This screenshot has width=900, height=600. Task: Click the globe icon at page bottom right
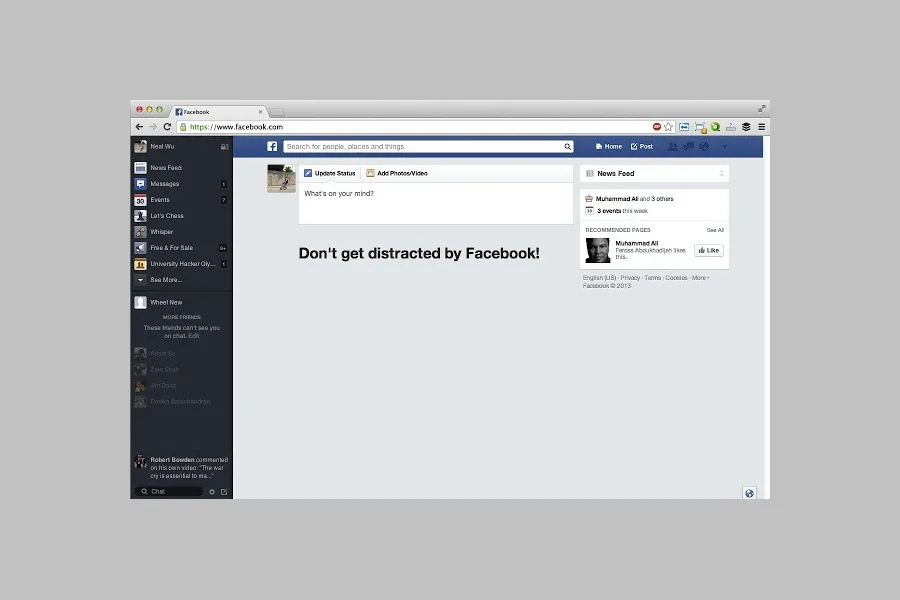pyautogui.click(x=749, y=493)
